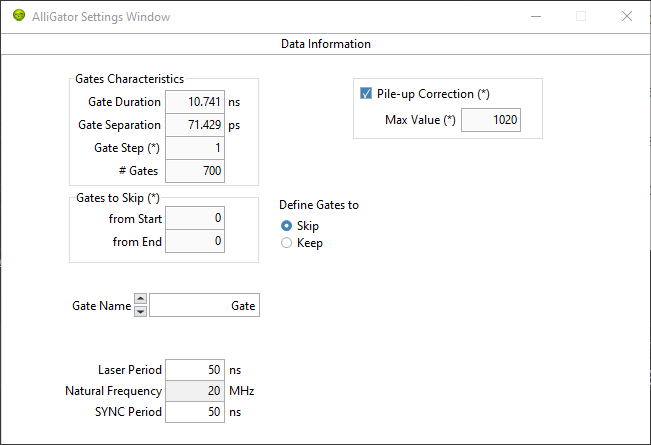
Task: Click the MHz unit label
Action: (242, 391)
